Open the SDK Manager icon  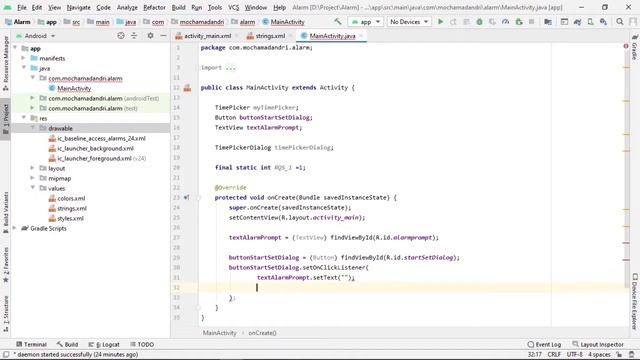tap(603, 22)
